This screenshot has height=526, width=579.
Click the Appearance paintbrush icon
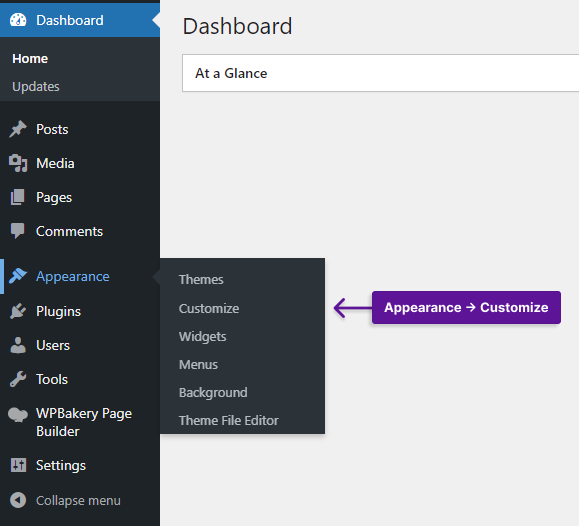click(x=18, y=276)
